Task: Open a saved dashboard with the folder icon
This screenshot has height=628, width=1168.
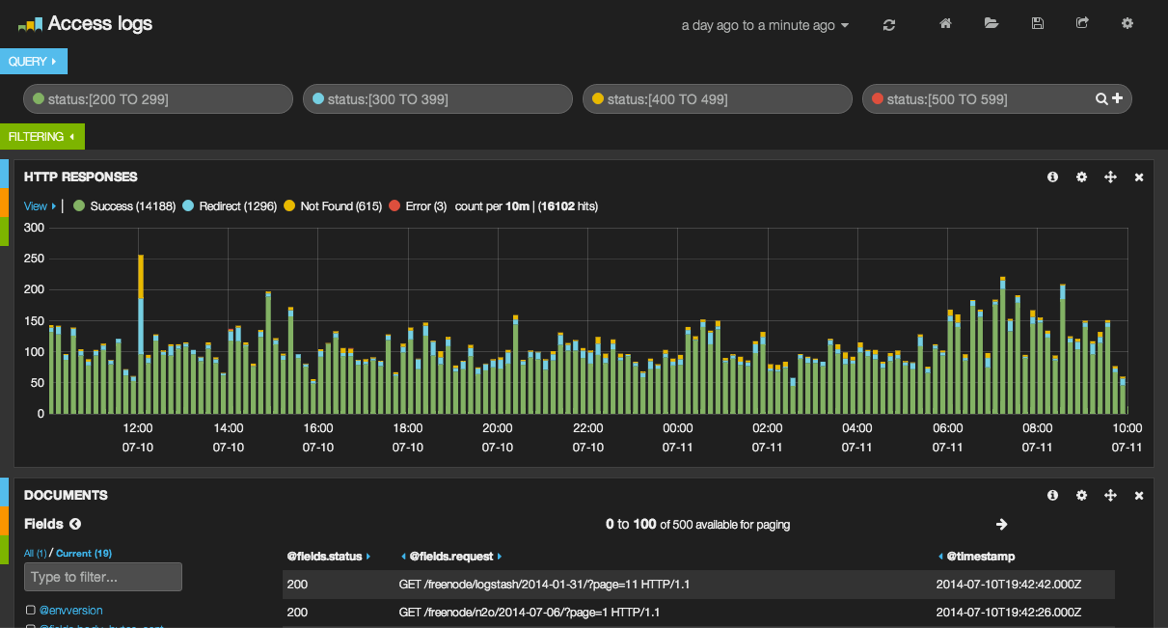Action: (991, 24)
